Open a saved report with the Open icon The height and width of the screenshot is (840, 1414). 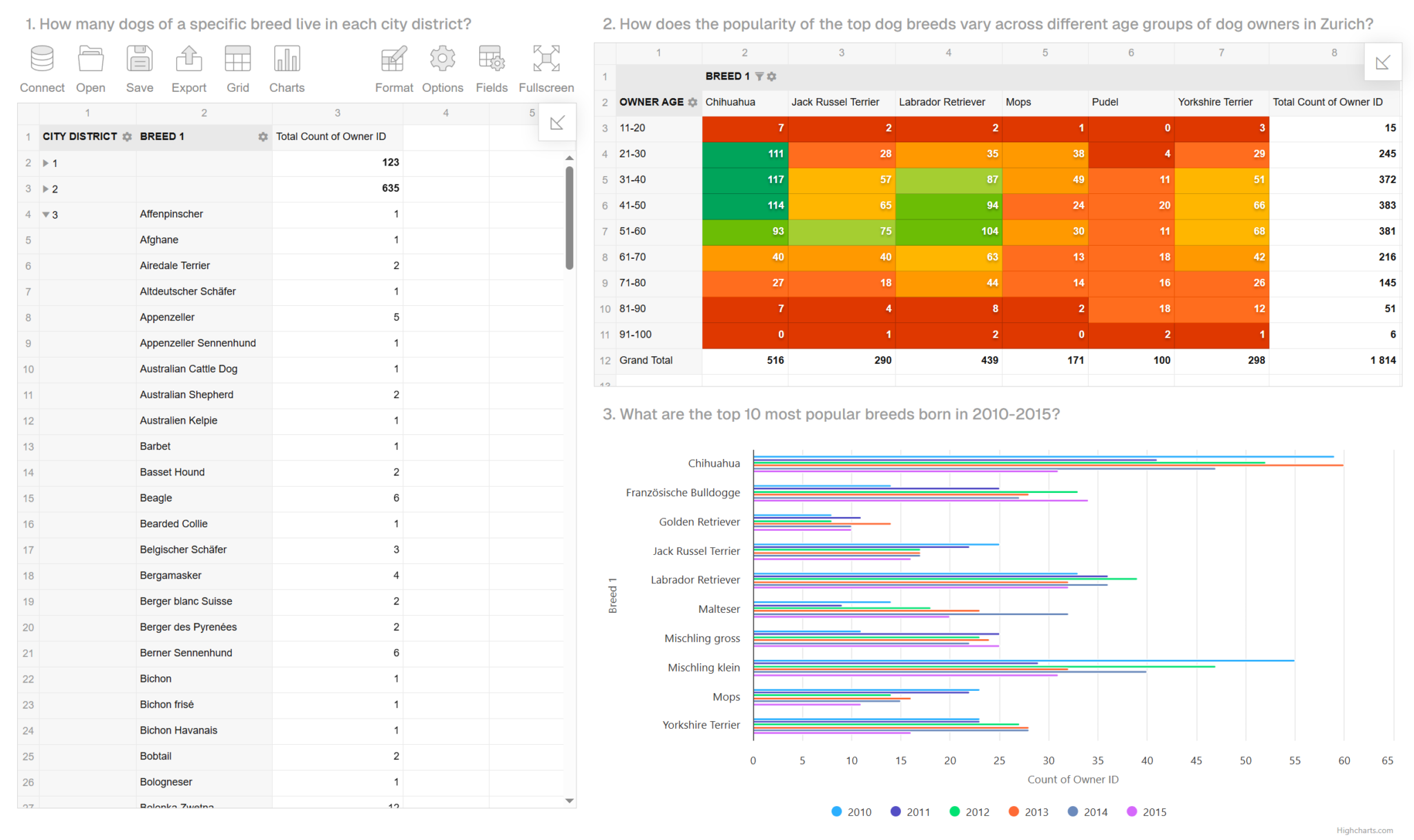(90, 58)
